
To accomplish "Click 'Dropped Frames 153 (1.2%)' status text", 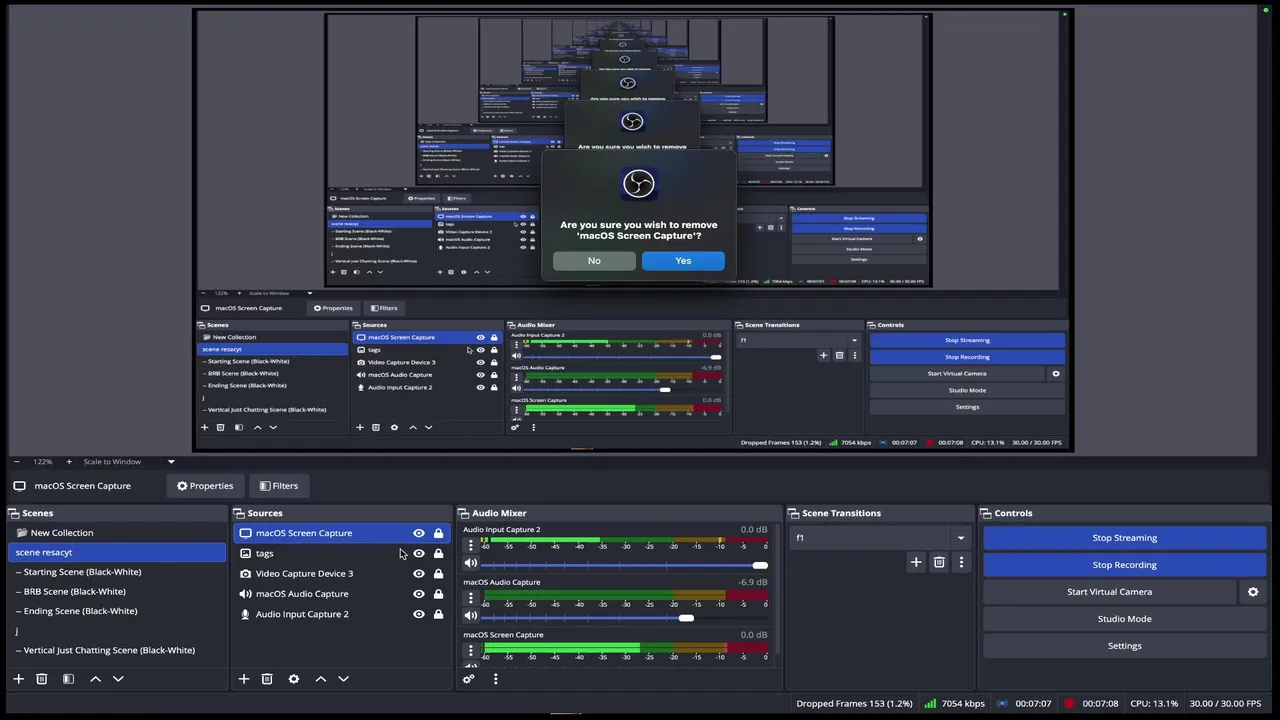I will pos(854,704).
